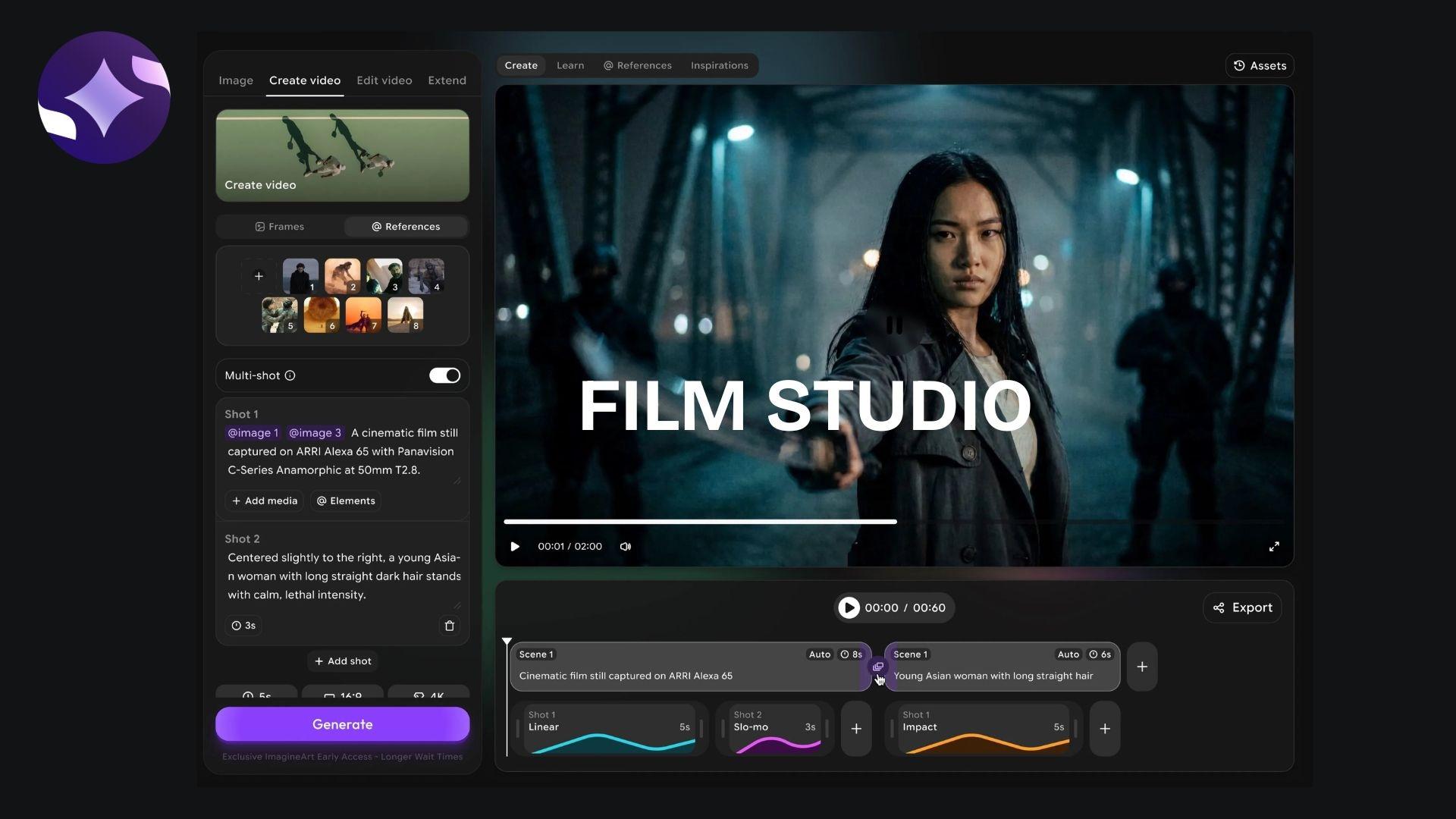Play the timeline from 00:00
1456x819 pixels.
click(x=849, y=607)
